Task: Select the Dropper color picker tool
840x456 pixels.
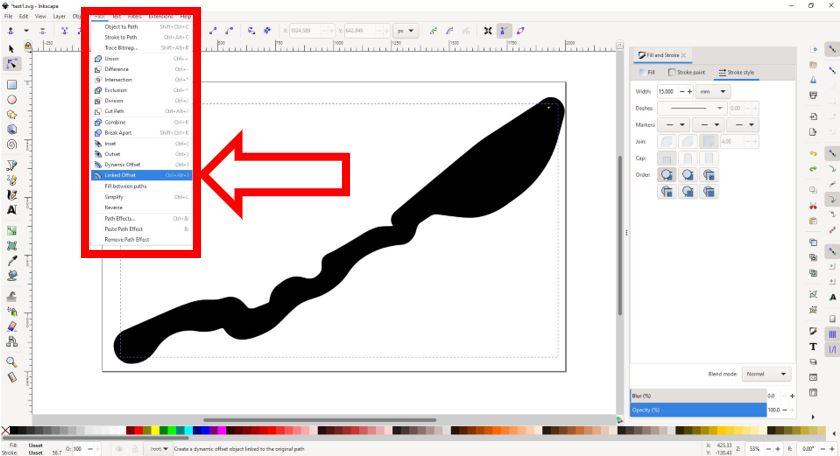Action: point(11,261)
